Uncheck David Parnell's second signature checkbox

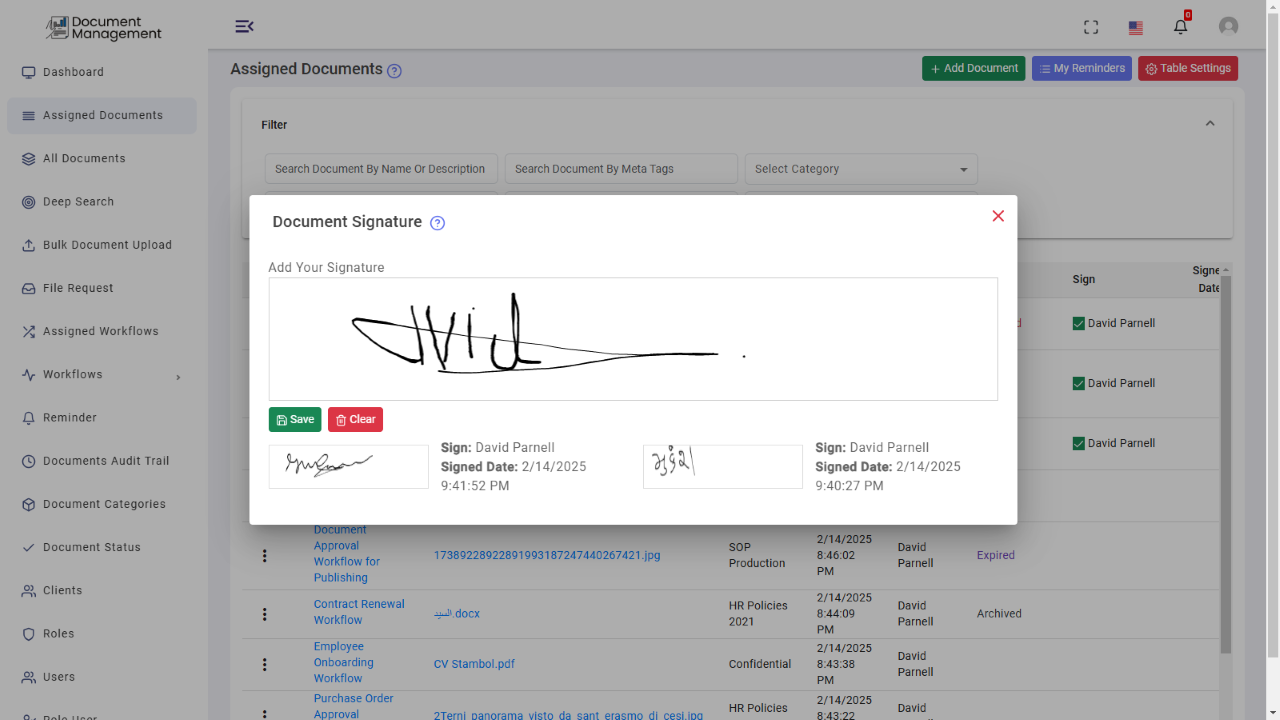1077,382
